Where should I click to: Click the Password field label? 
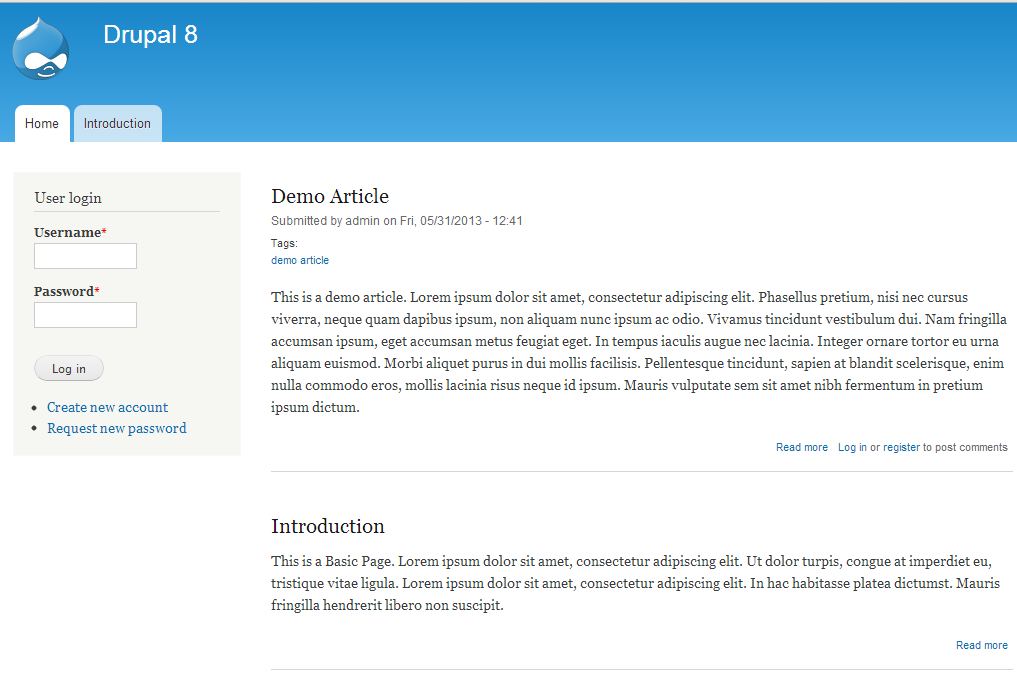tap(64, 291)
